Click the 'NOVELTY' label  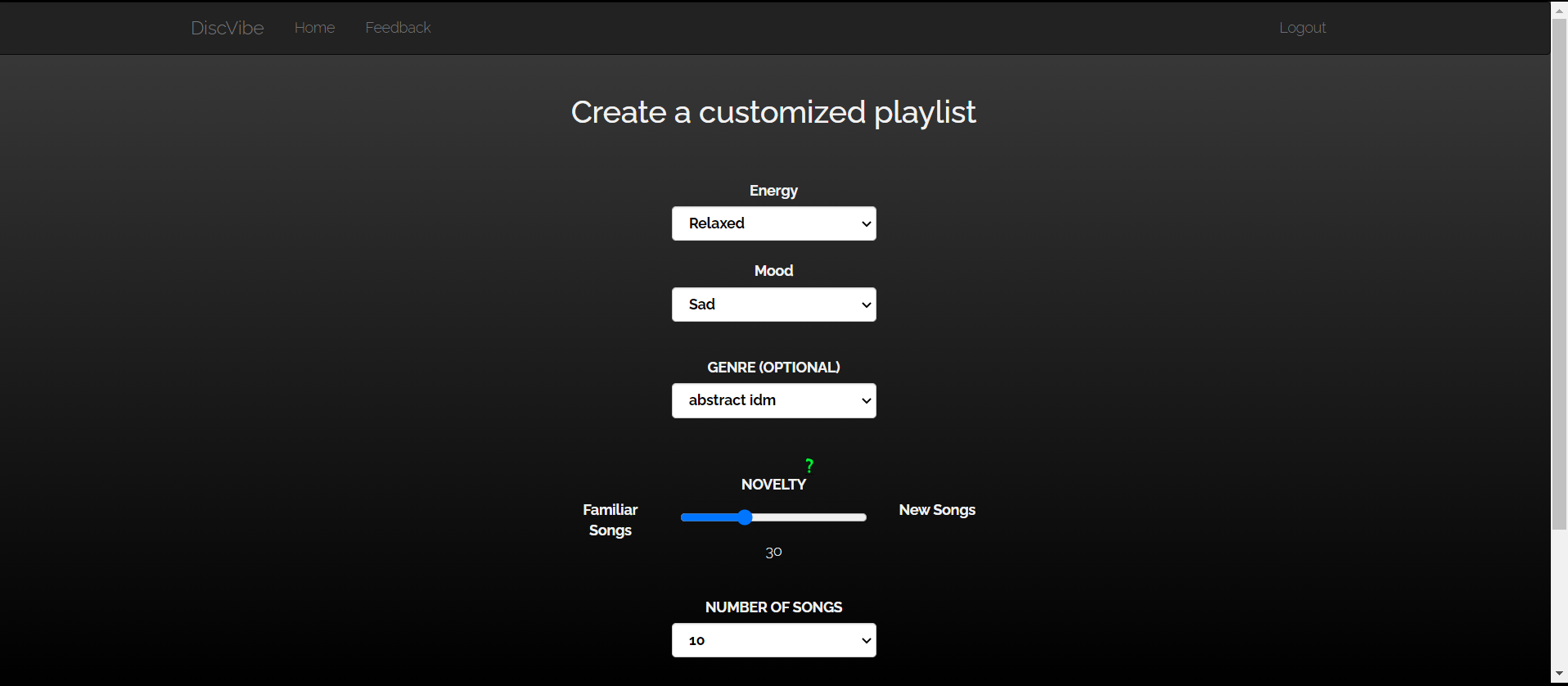(x=773, y=485)
